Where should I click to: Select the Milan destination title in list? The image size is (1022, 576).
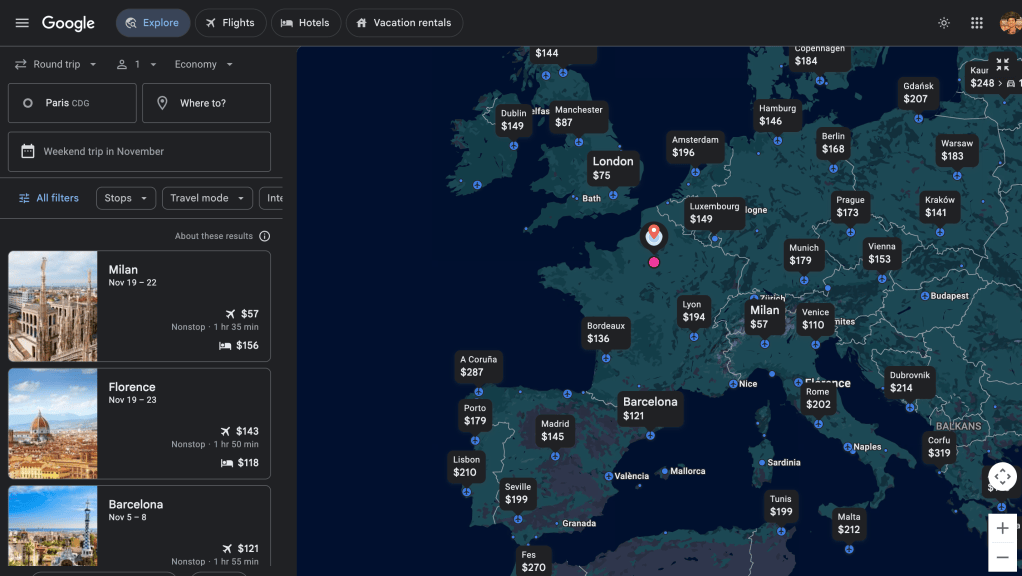[123, 270]
